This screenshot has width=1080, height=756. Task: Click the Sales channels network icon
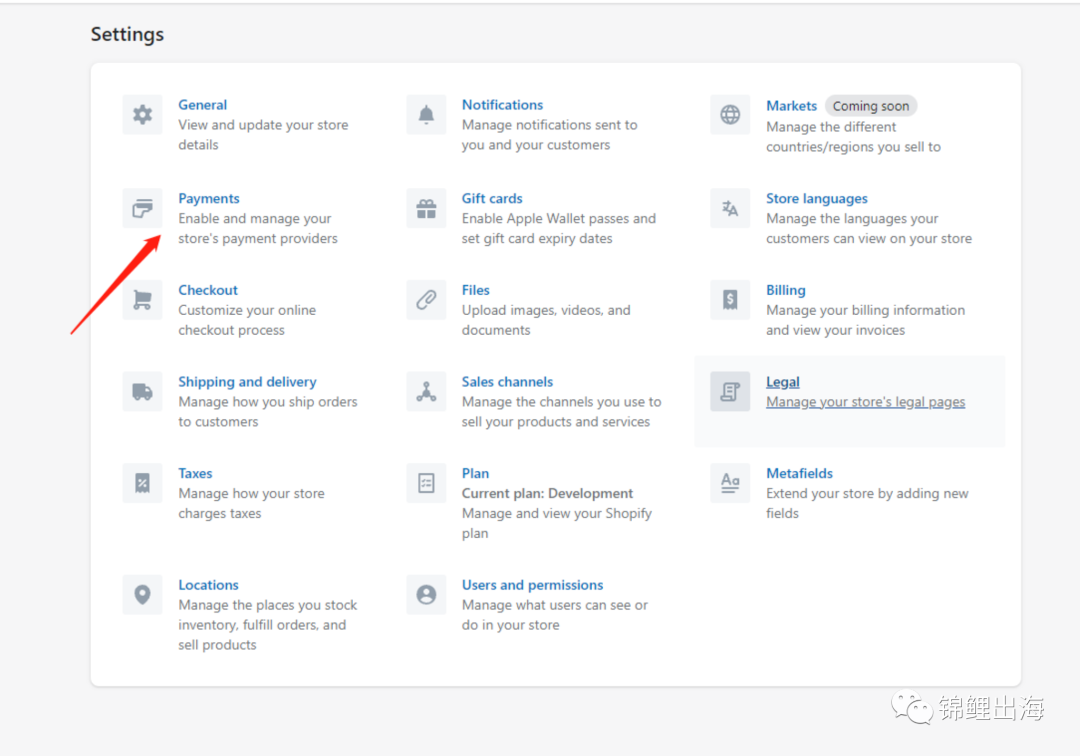click(426, 392)
